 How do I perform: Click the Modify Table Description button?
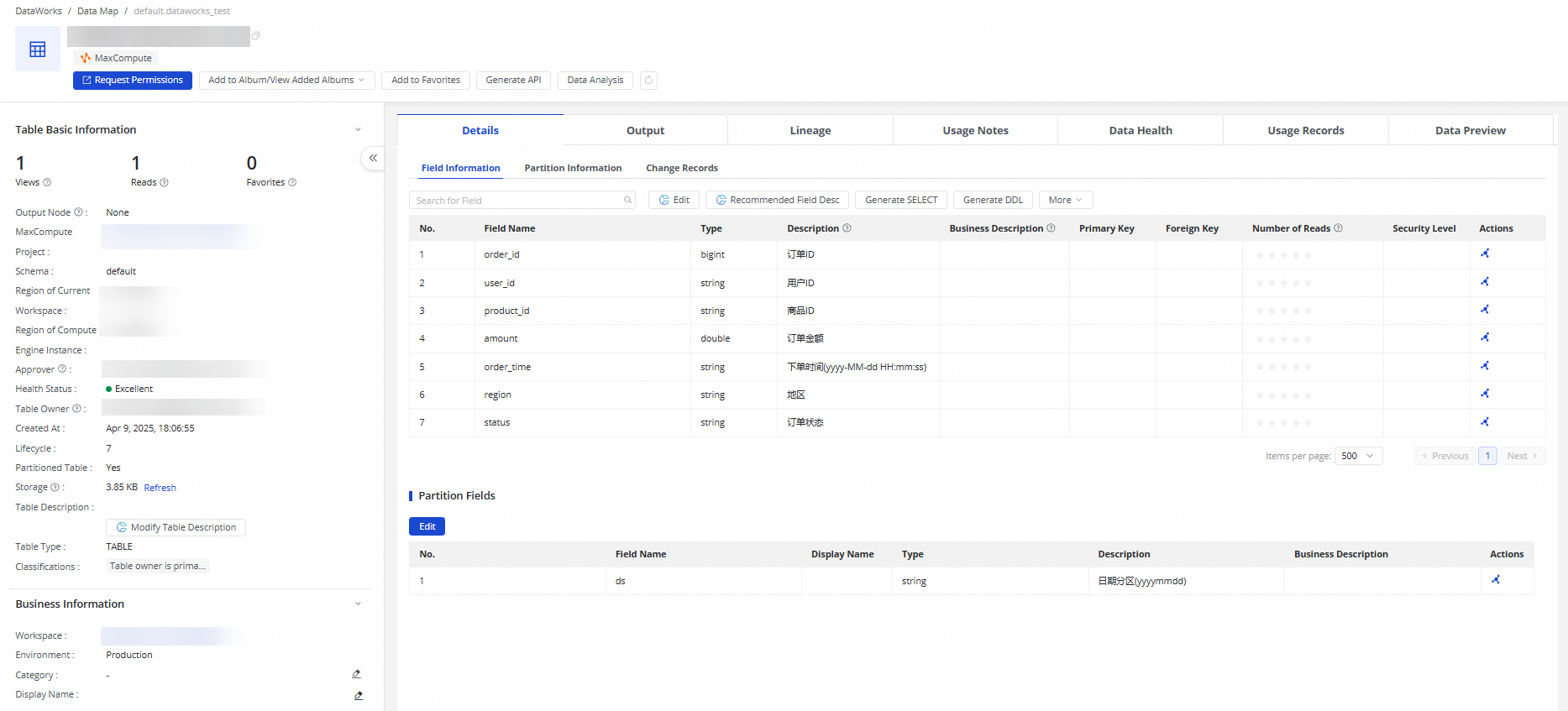[x=176, y=527]
